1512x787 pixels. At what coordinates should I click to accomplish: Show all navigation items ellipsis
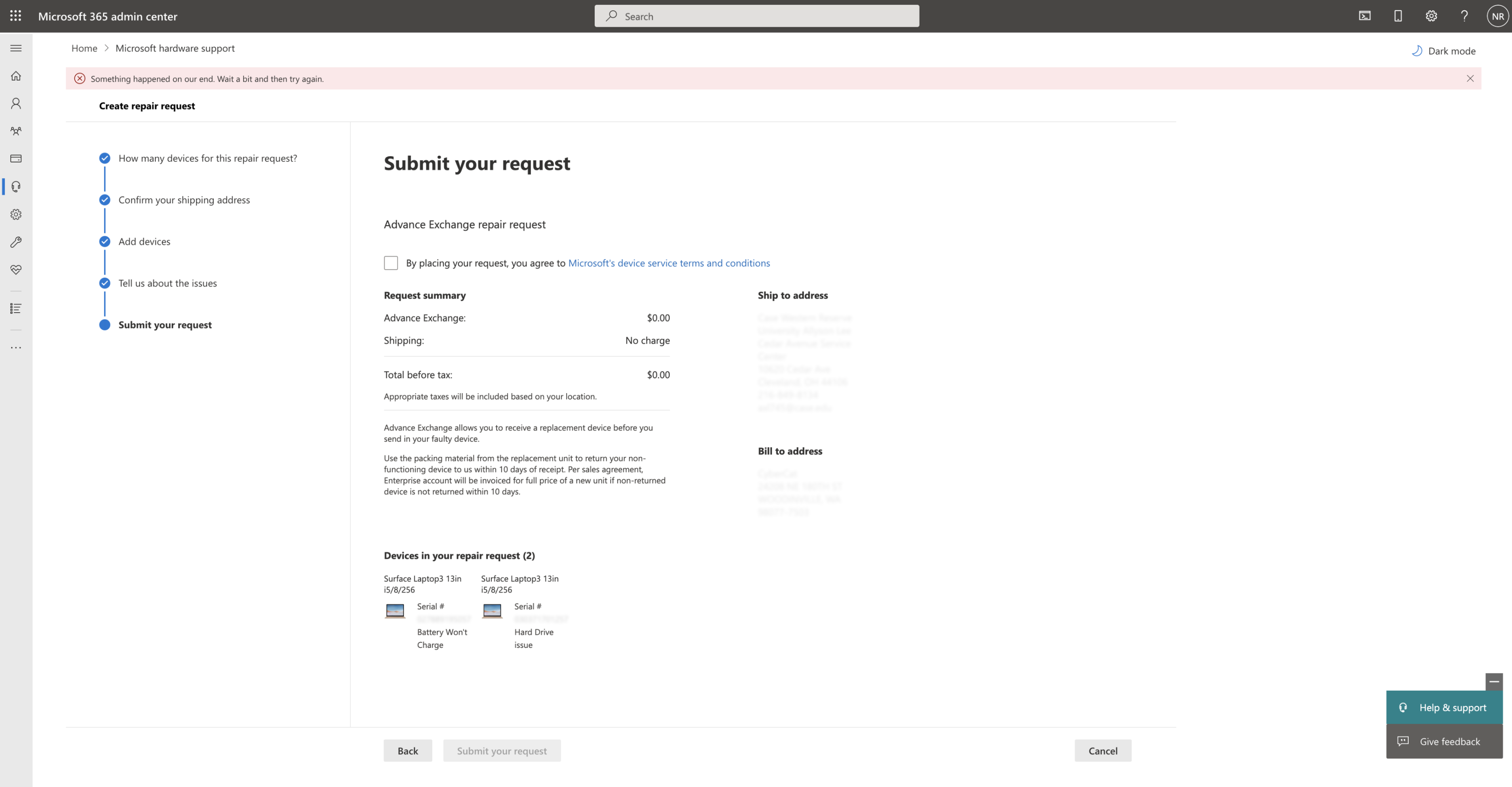tap(16, 348)
